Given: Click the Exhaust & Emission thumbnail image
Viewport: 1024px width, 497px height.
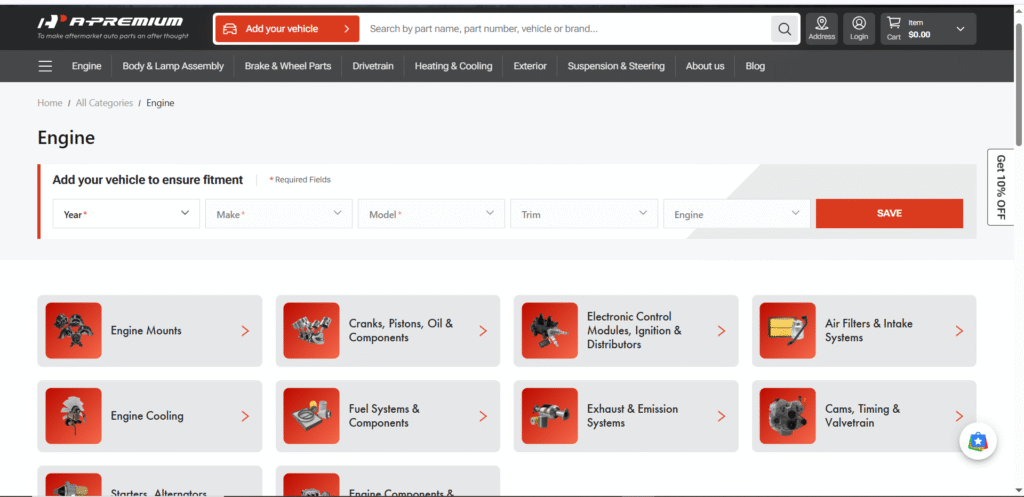Looking at the screenshot, I should pyautogui.click(x=550, y=416).
